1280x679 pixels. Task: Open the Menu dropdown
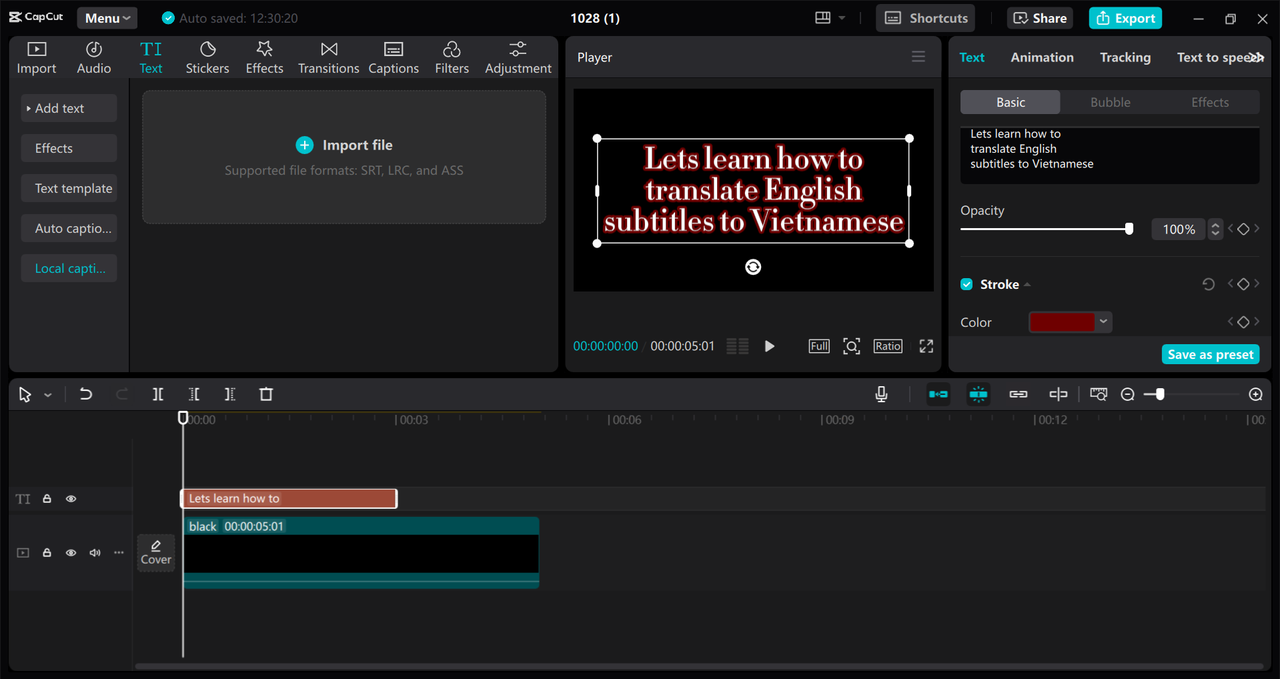pos(107,18)
